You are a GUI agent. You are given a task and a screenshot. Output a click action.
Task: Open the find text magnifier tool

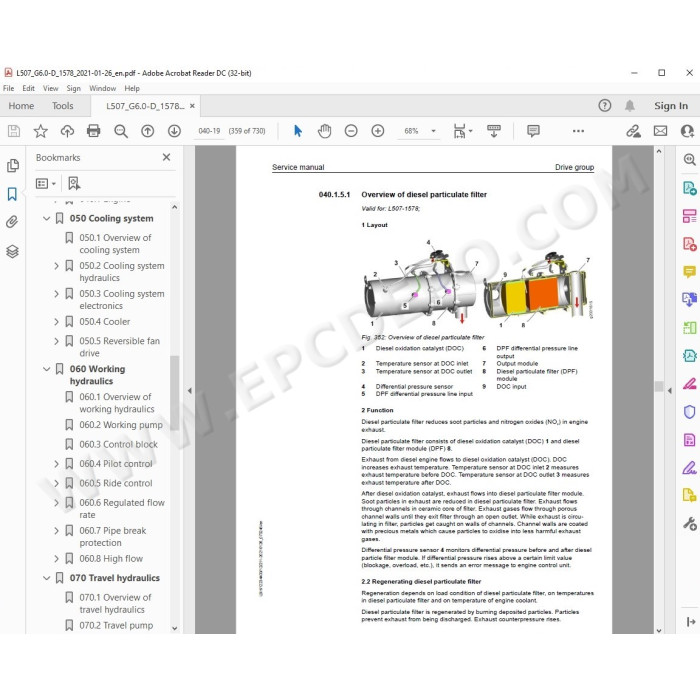point(121,131)
